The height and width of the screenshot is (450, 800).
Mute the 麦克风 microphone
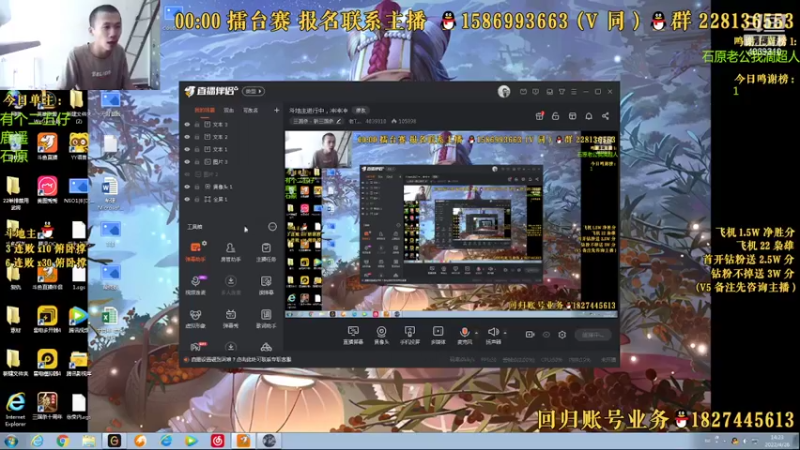pyautogui.click(x=464, y=335)
